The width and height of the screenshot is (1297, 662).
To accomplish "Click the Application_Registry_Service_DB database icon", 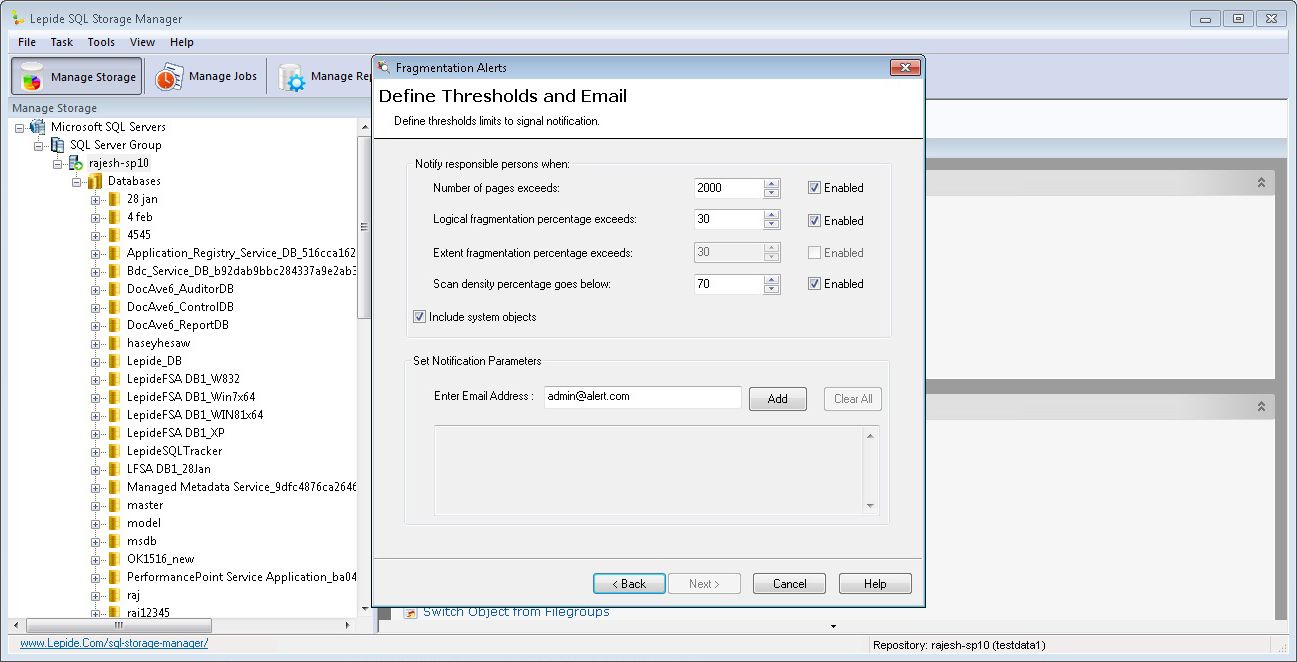I will click(114, 253).
